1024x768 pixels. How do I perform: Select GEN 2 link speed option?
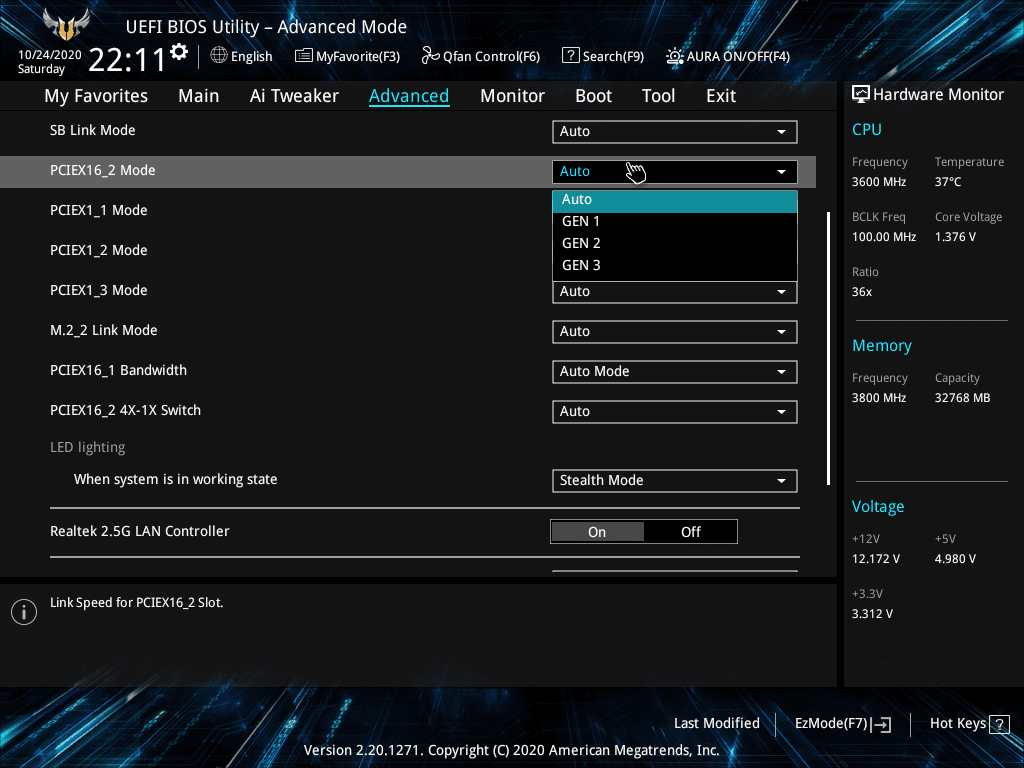tap(675, 244)
